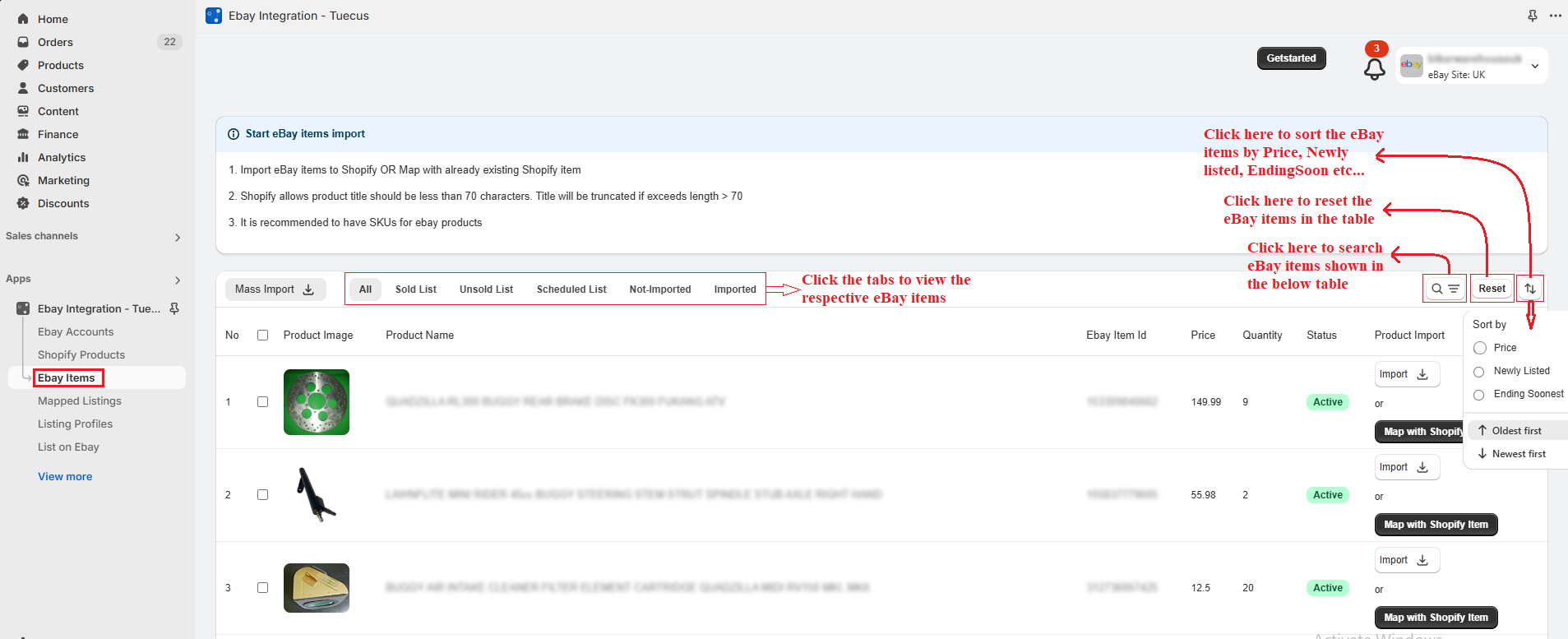The width and height of the screenshot is (1568, 639).
Task: Open the three-dot more menu
Action: point(1556,16)
